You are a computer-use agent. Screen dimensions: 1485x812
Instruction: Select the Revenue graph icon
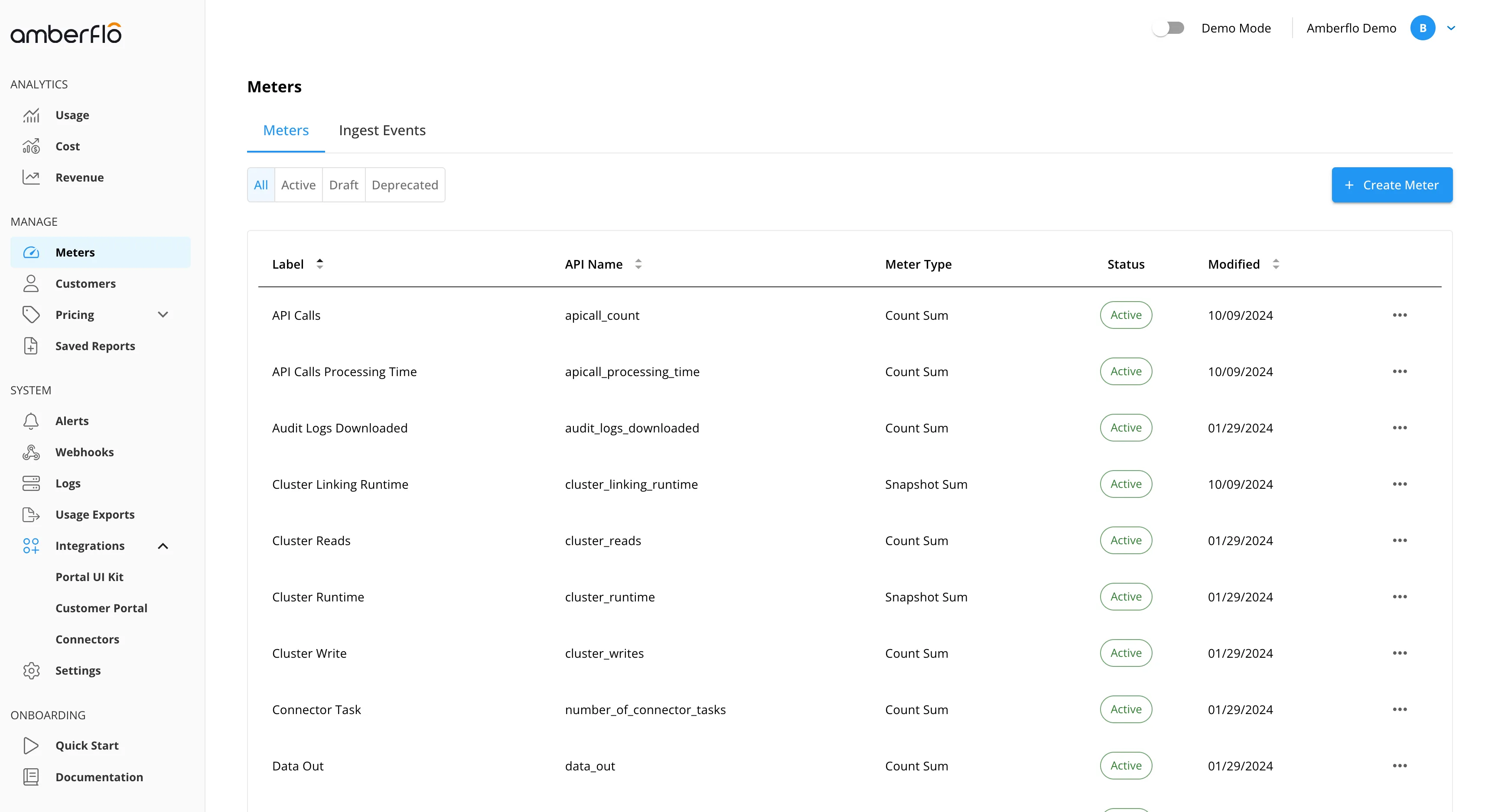pyautogui.click(x=31, y=178)
